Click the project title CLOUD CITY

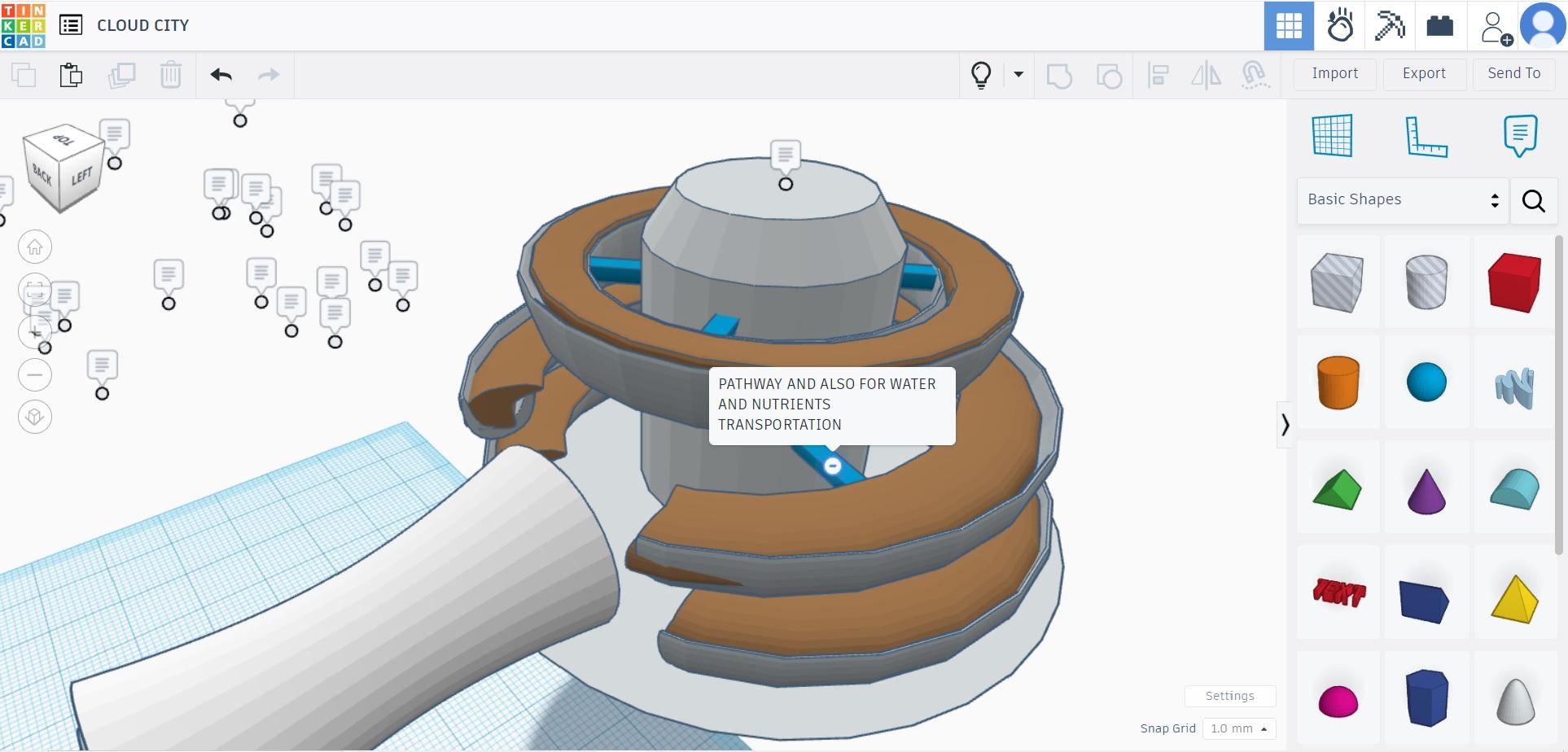[x=143, y=25]
